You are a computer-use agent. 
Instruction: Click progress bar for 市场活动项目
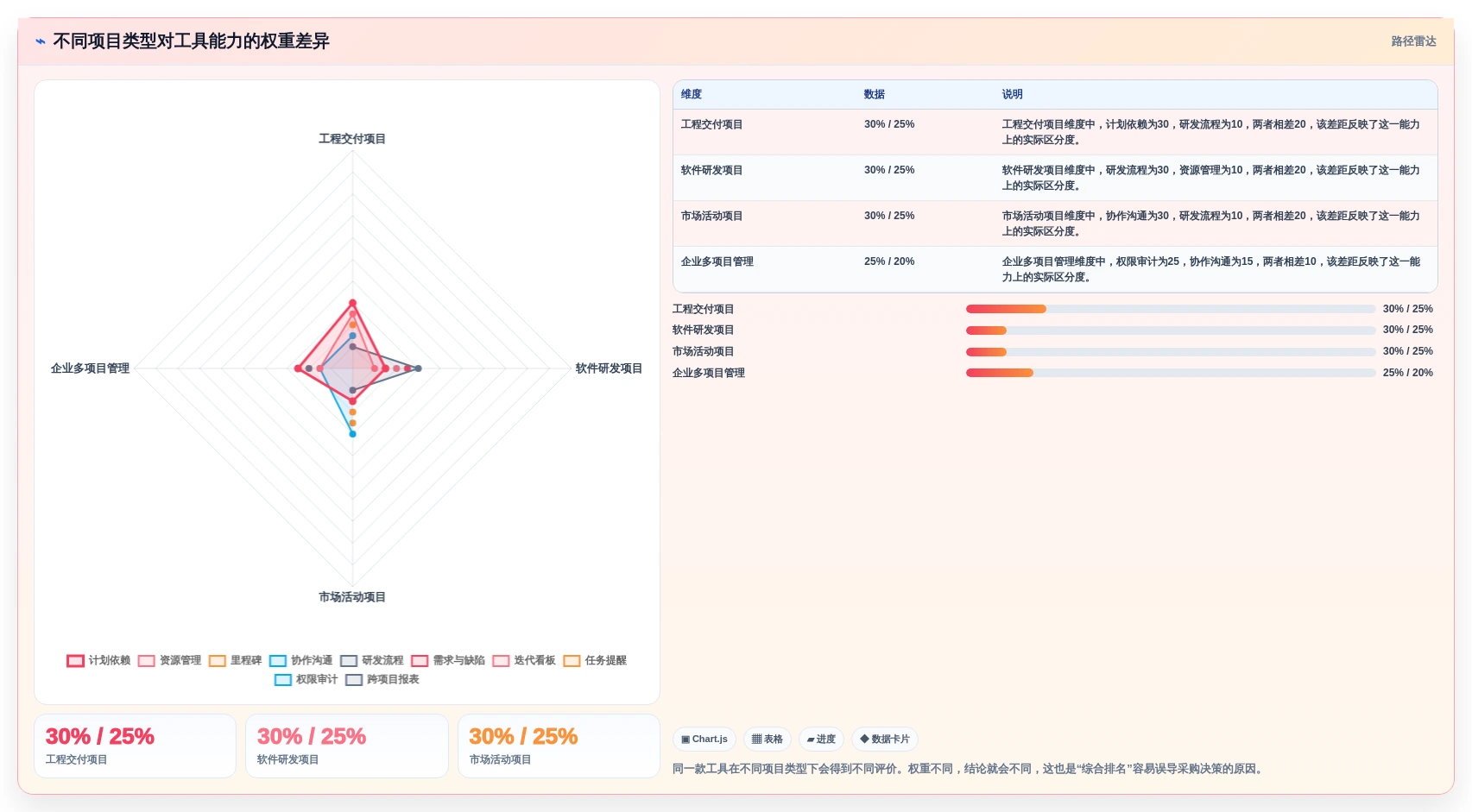tap(1171, 352)
